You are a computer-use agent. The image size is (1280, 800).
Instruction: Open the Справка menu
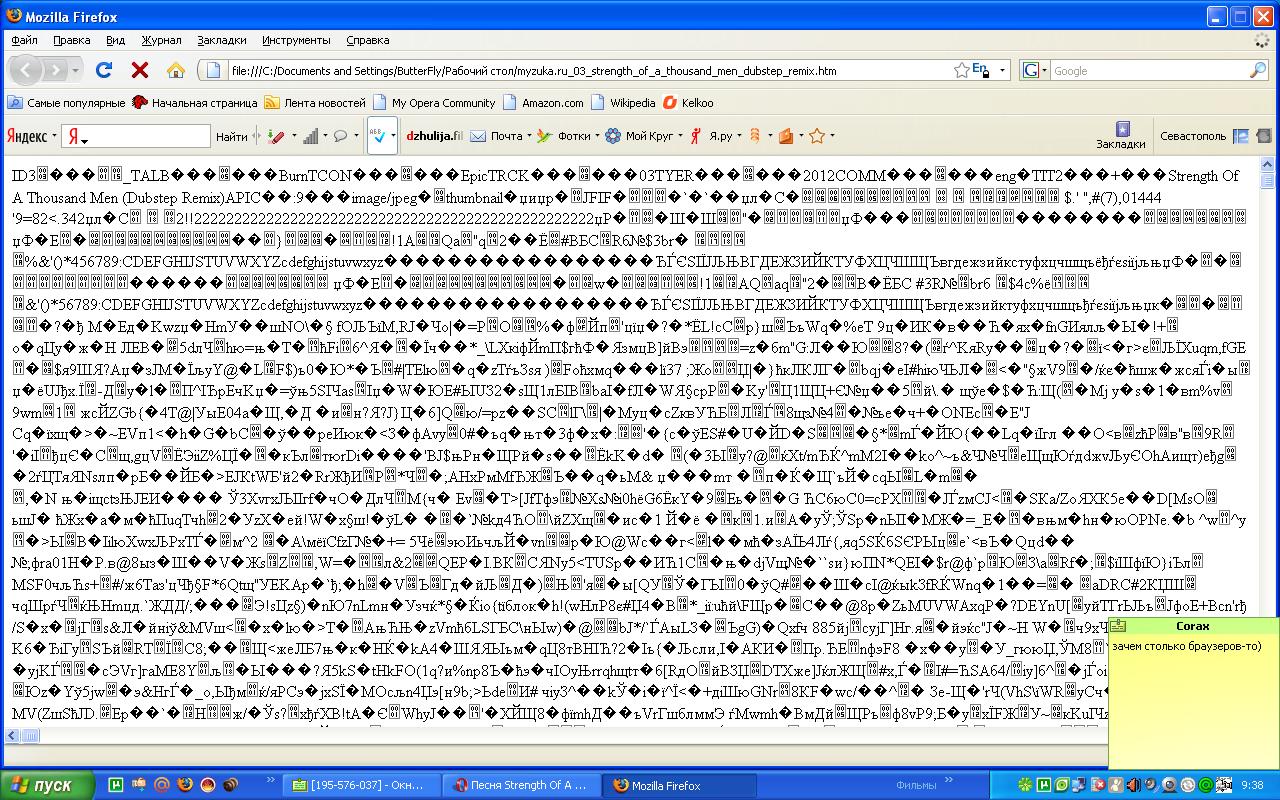367,40
